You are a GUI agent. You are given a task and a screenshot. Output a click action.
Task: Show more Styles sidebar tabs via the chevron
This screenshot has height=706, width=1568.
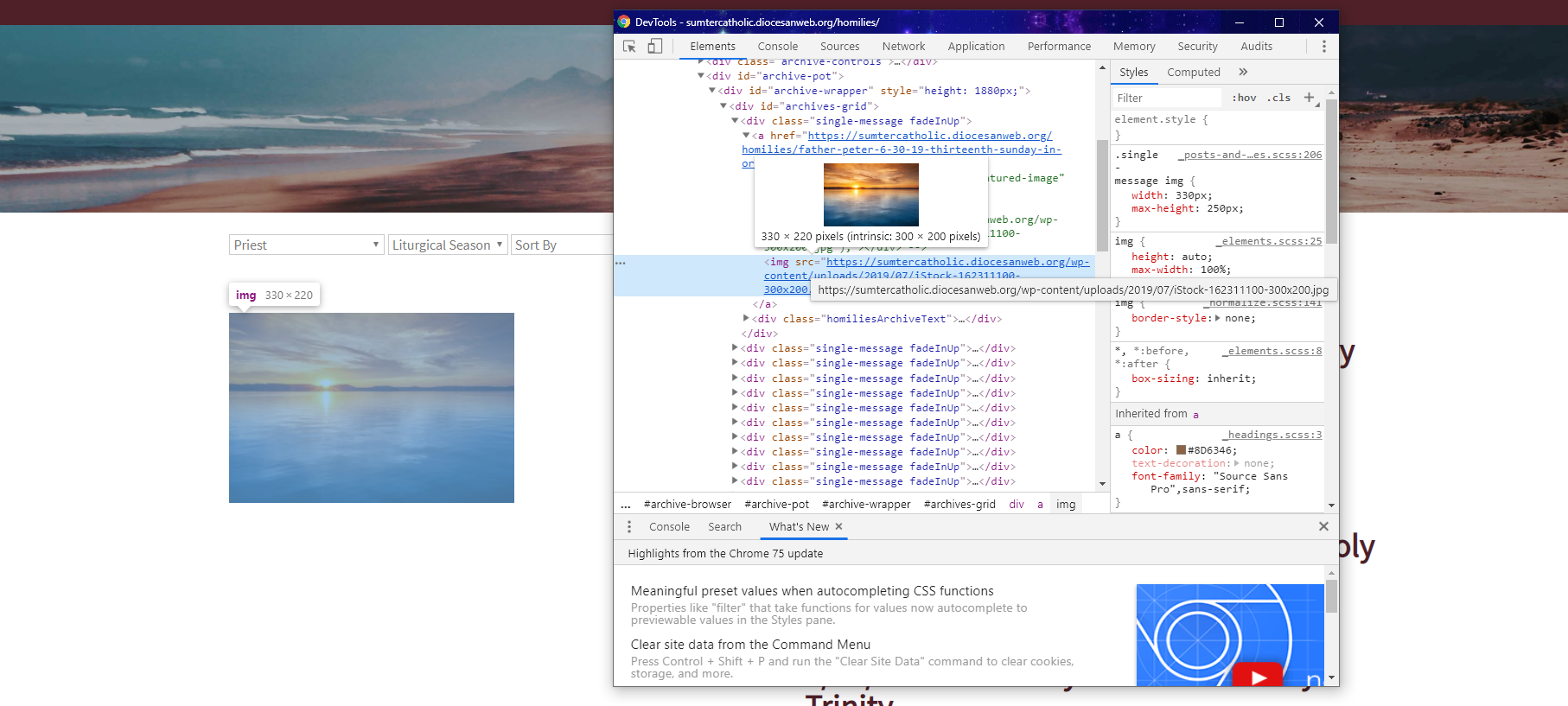point(1243,73)
